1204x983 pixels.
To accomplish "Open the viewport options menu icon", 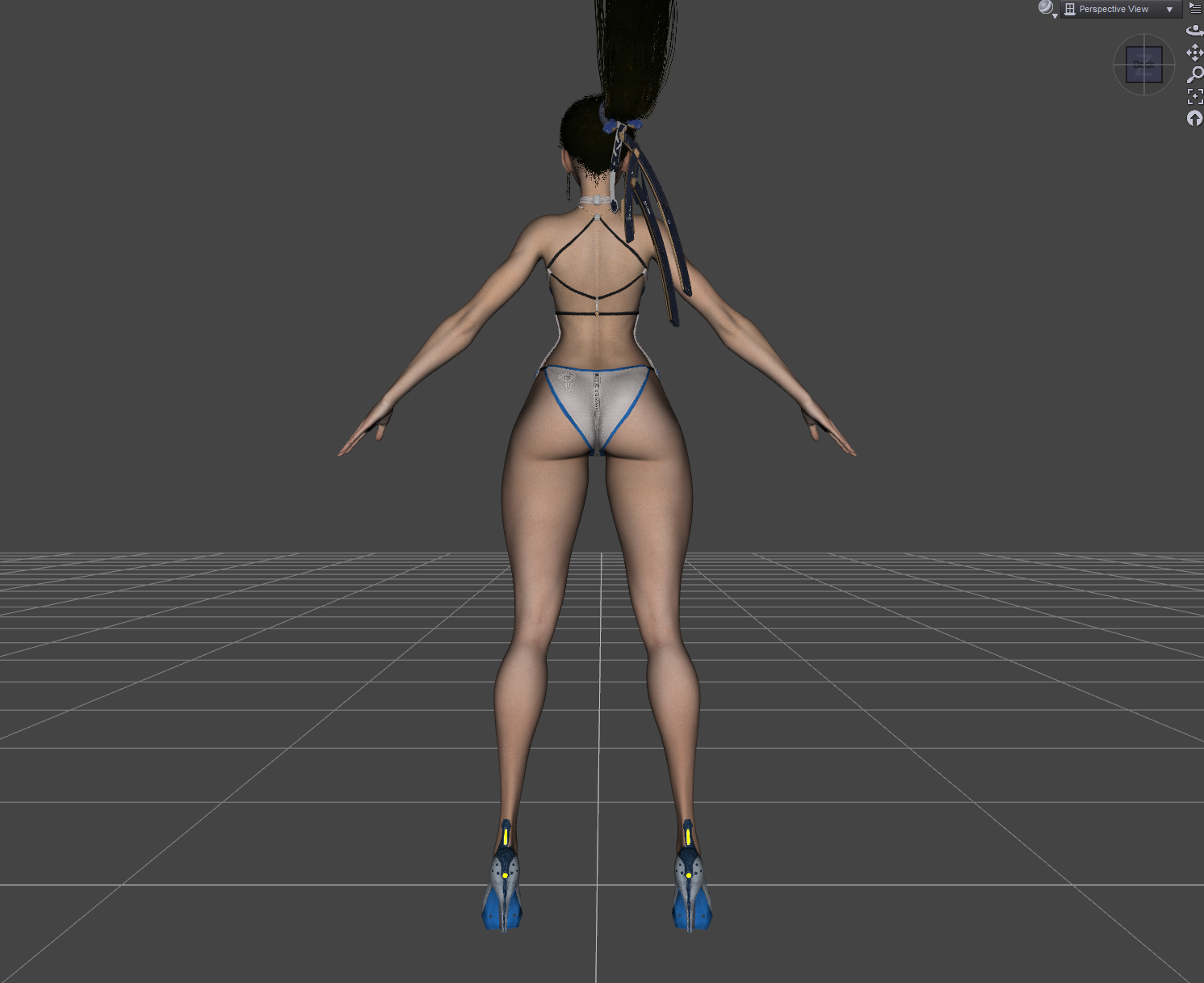I will click(1195, 8).
